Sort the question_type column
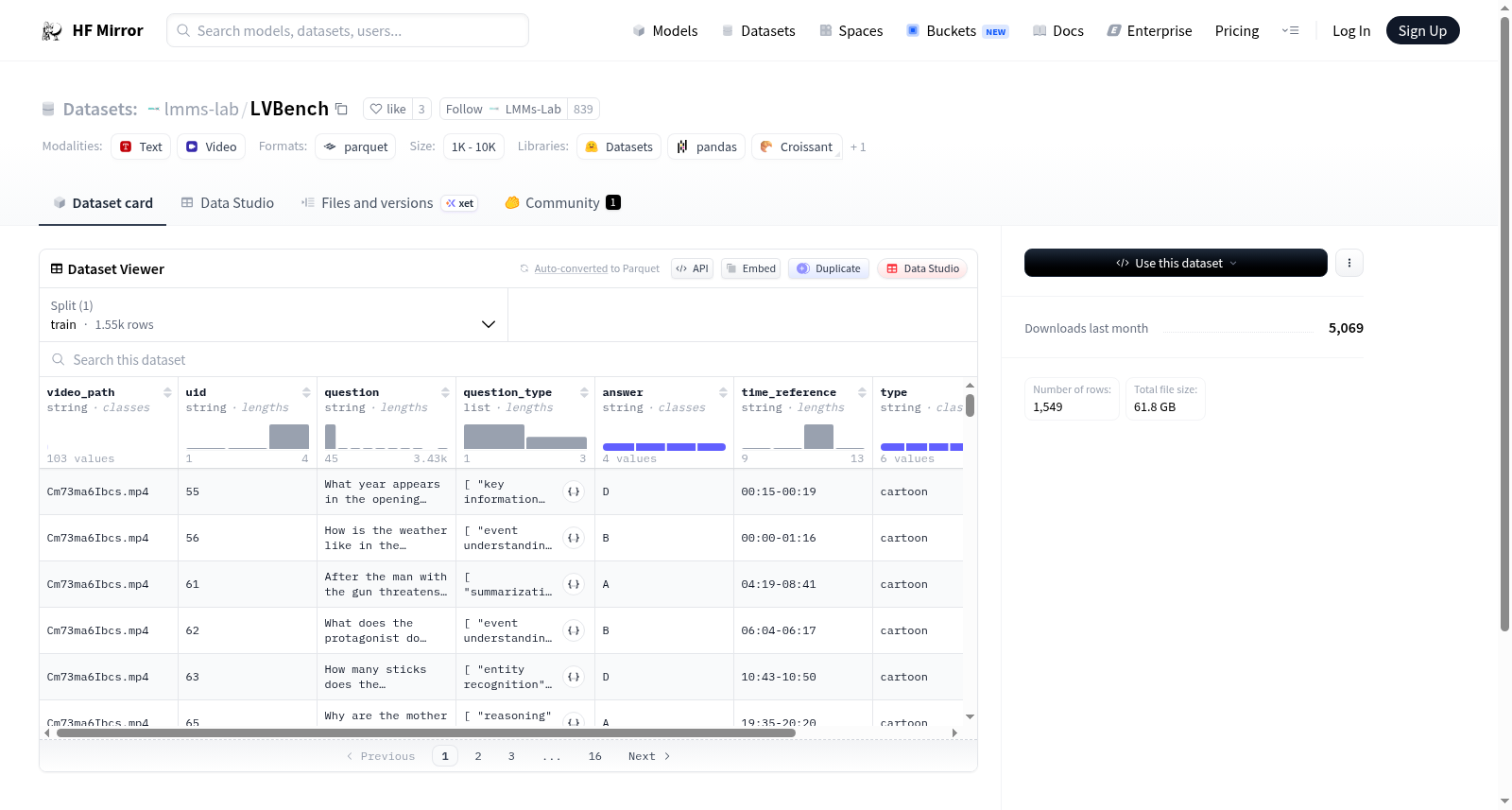1512x810 pixels. coord(584,392)
